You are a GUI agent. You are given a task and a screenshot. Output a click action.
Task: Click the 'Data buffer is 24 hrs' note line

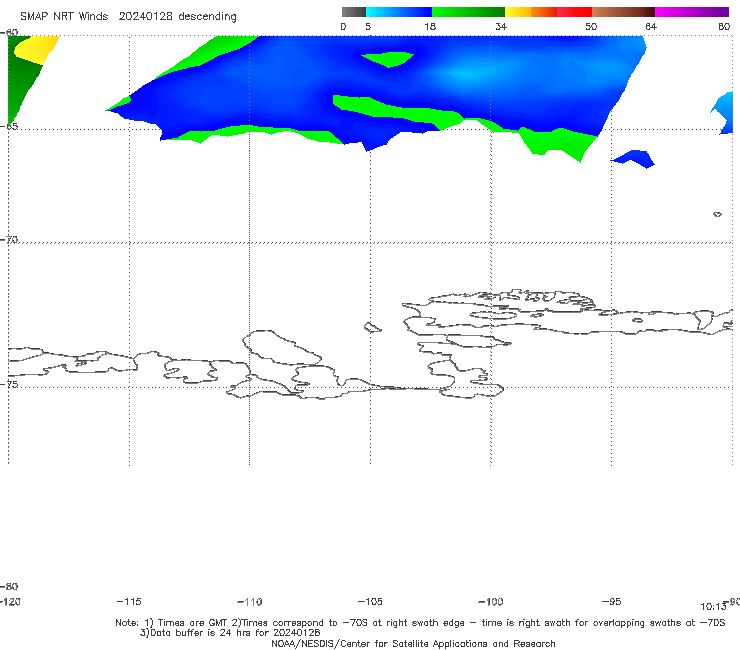[x=230, y=633]
